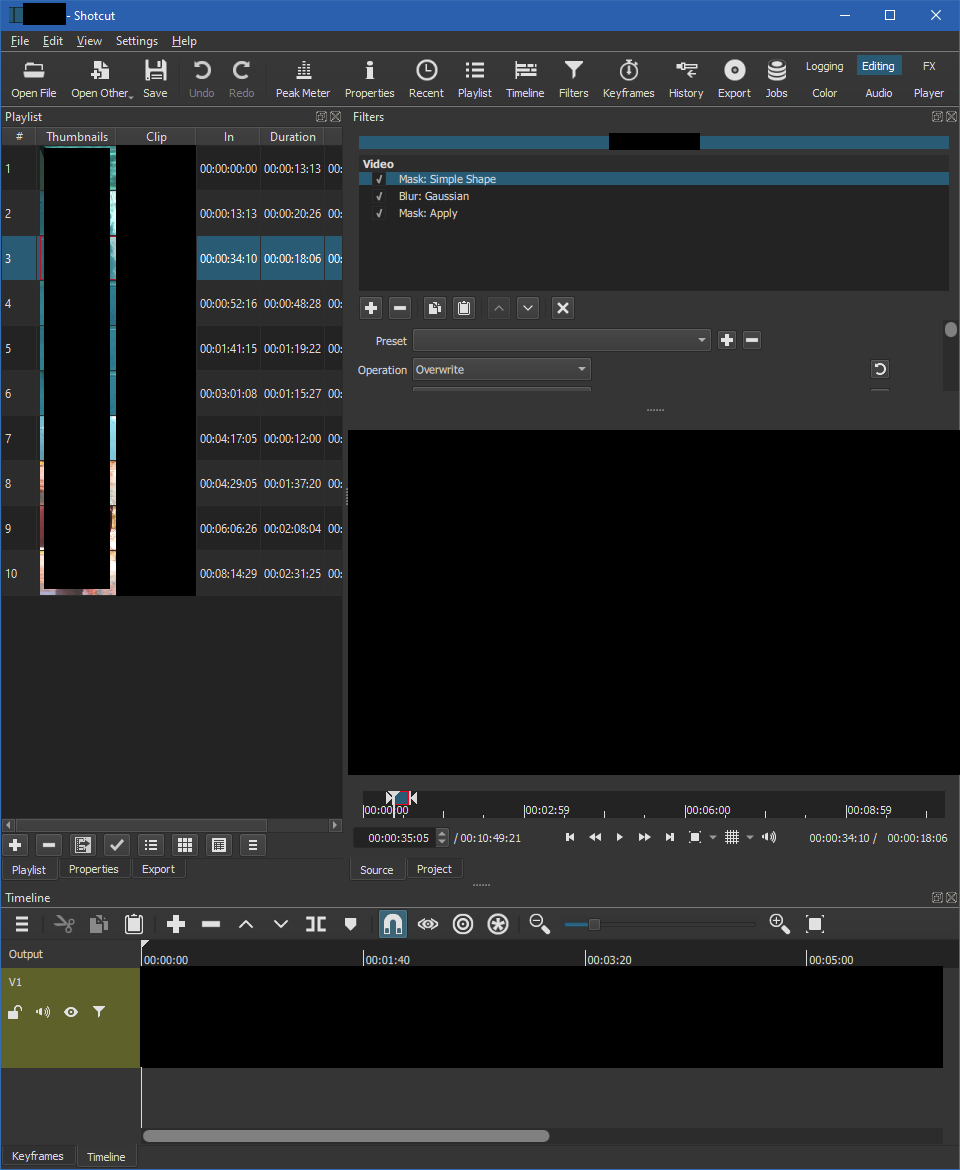960x1170 pixels.
Task: Open the Peak Meter panel
Action: [x=303, y=79]
